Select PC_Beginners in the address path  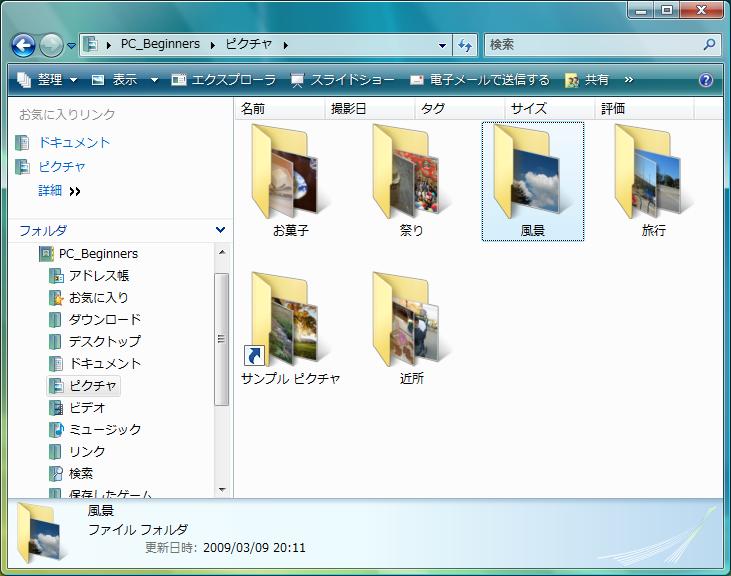tap(160, 44)
